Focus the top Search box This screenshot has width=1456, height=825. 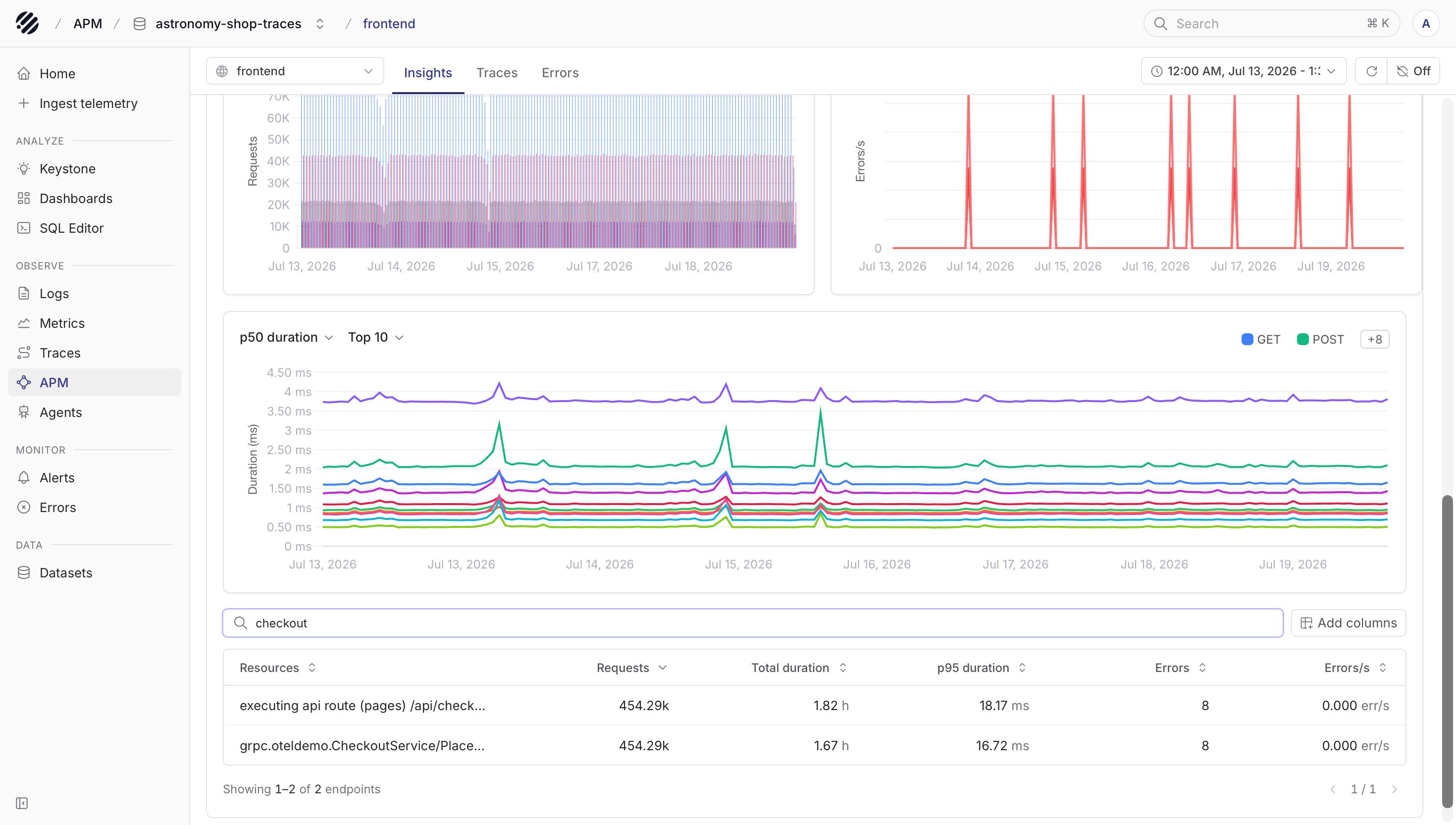1271,23
